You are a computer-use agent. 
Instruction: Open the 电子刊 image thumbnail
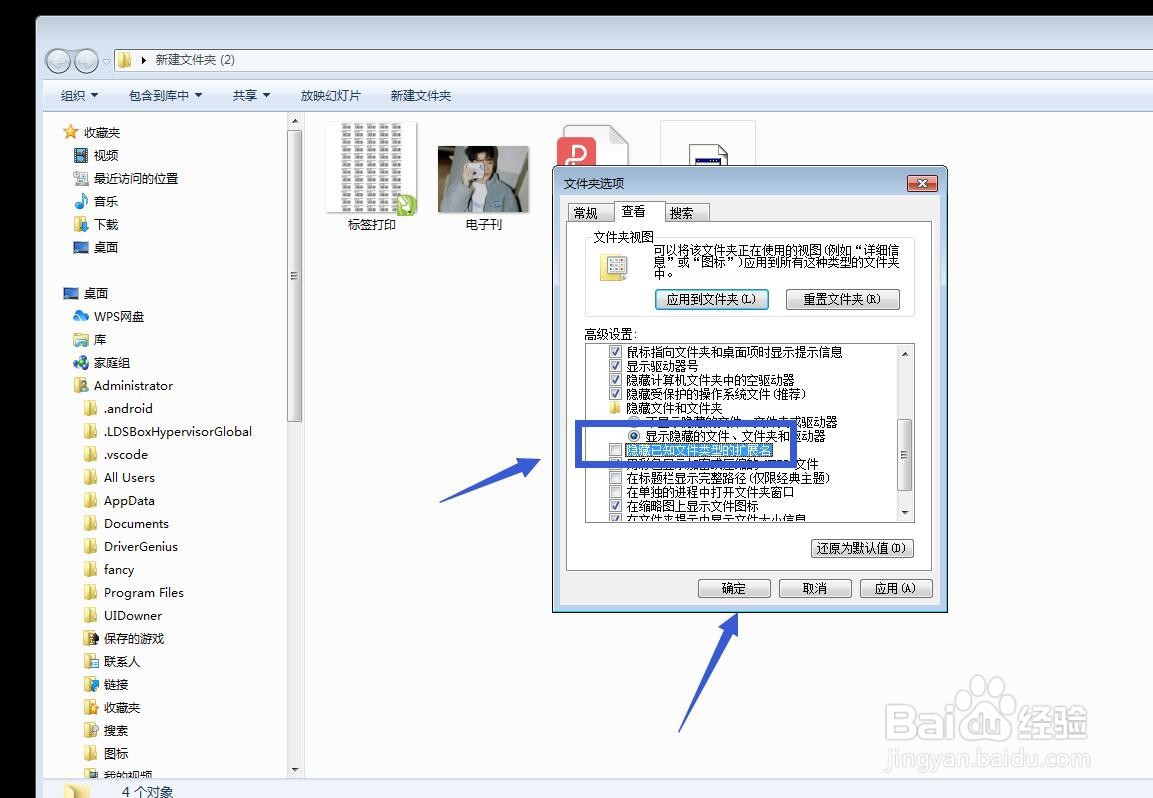coord(483,181)
